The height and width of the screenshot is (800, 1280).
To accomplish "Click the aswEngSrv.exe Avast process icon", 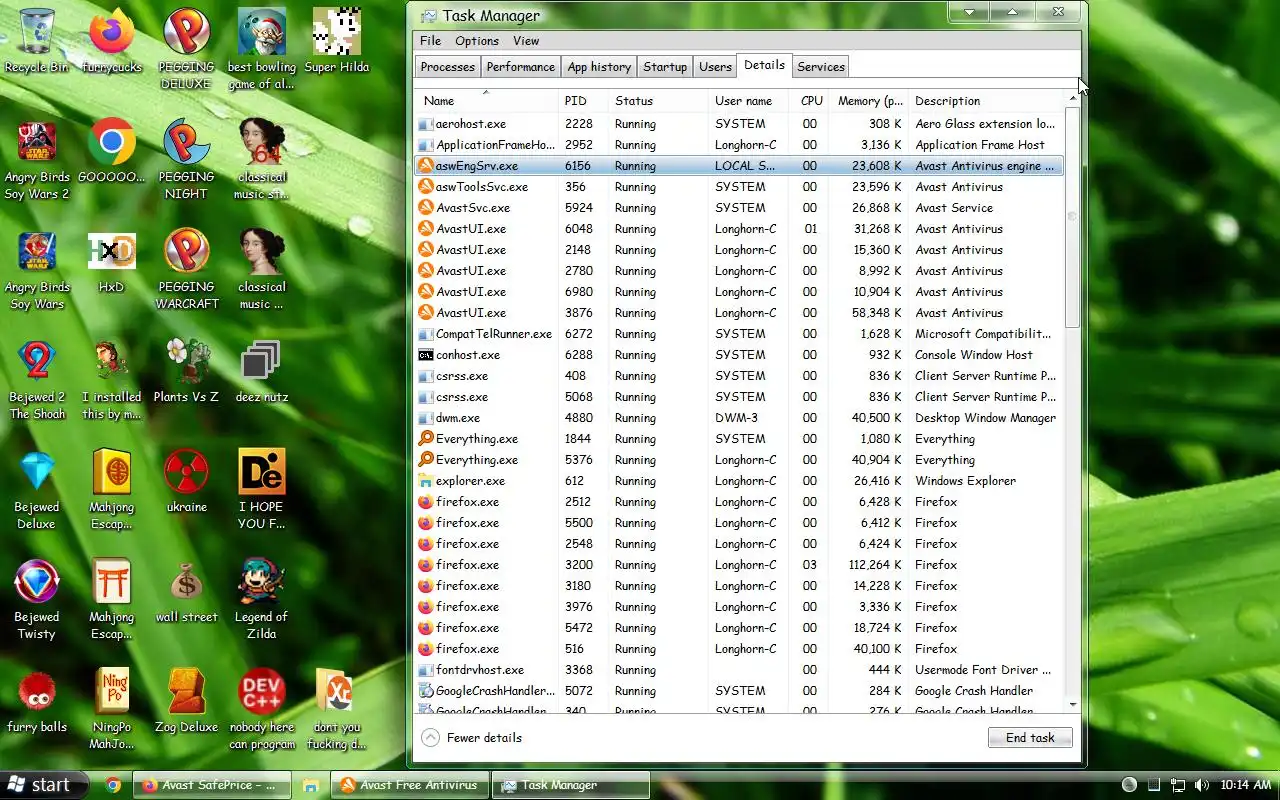I will 425,166.
